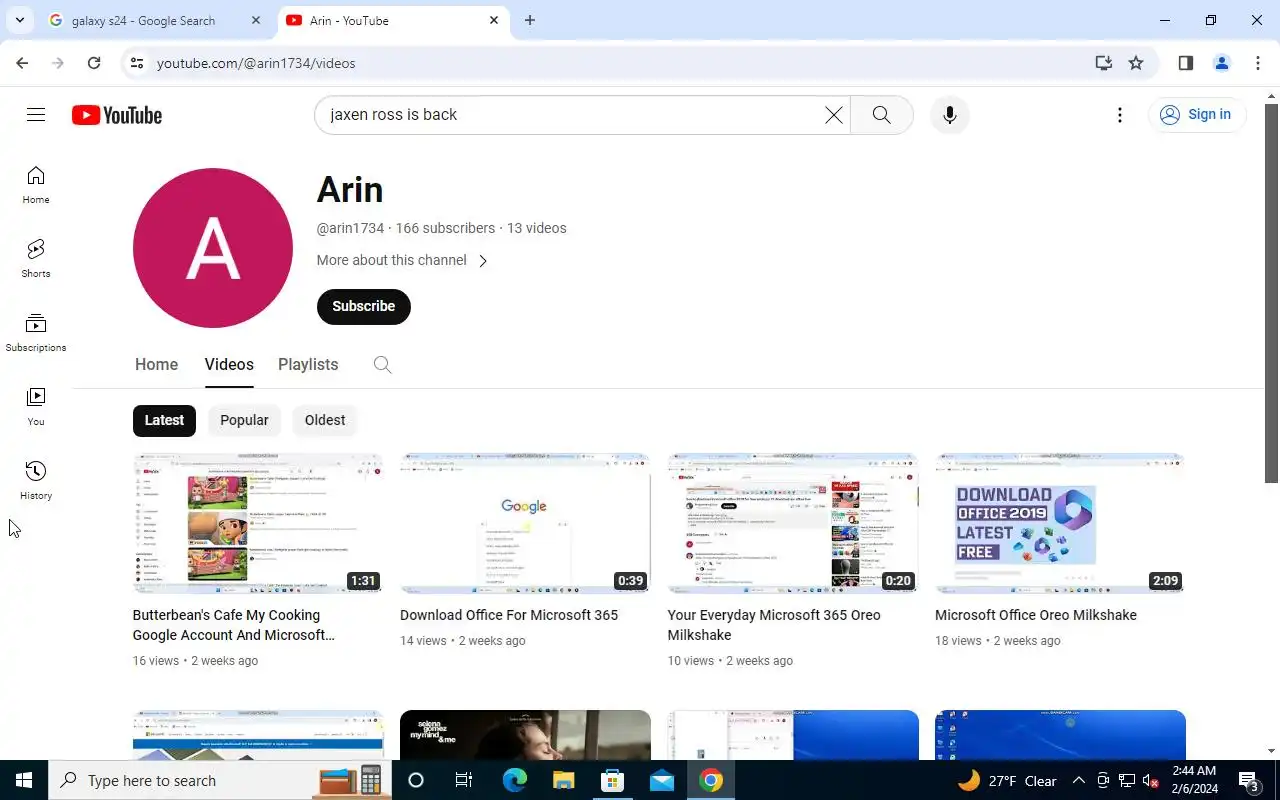This screenshot has width=1280, height=800.
Task: Select channel Videos tab
Action: 229,364
